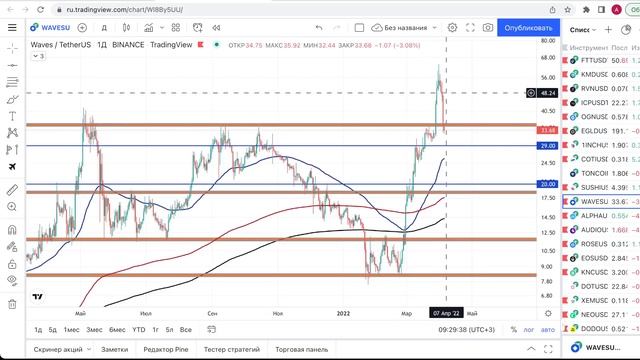This screenshot has height=360, width=640.
Task: Expand bottom panel with up chevron
Action: (x=531, y=349)
